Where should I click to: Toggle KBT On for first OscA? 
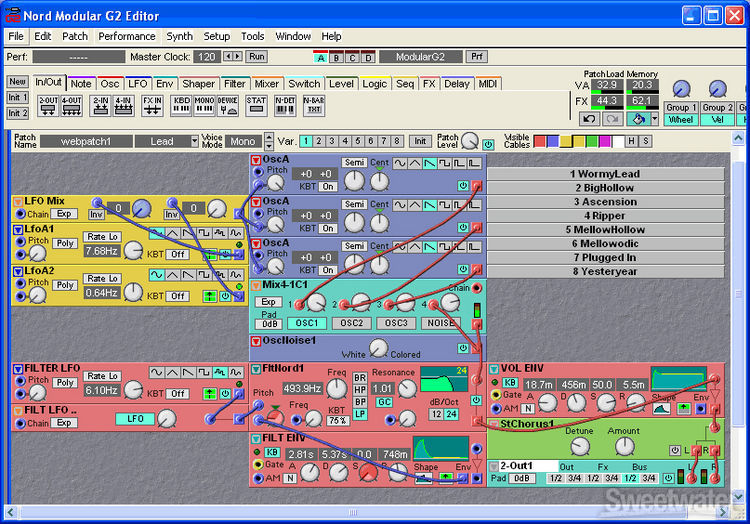tap(328, 186)
